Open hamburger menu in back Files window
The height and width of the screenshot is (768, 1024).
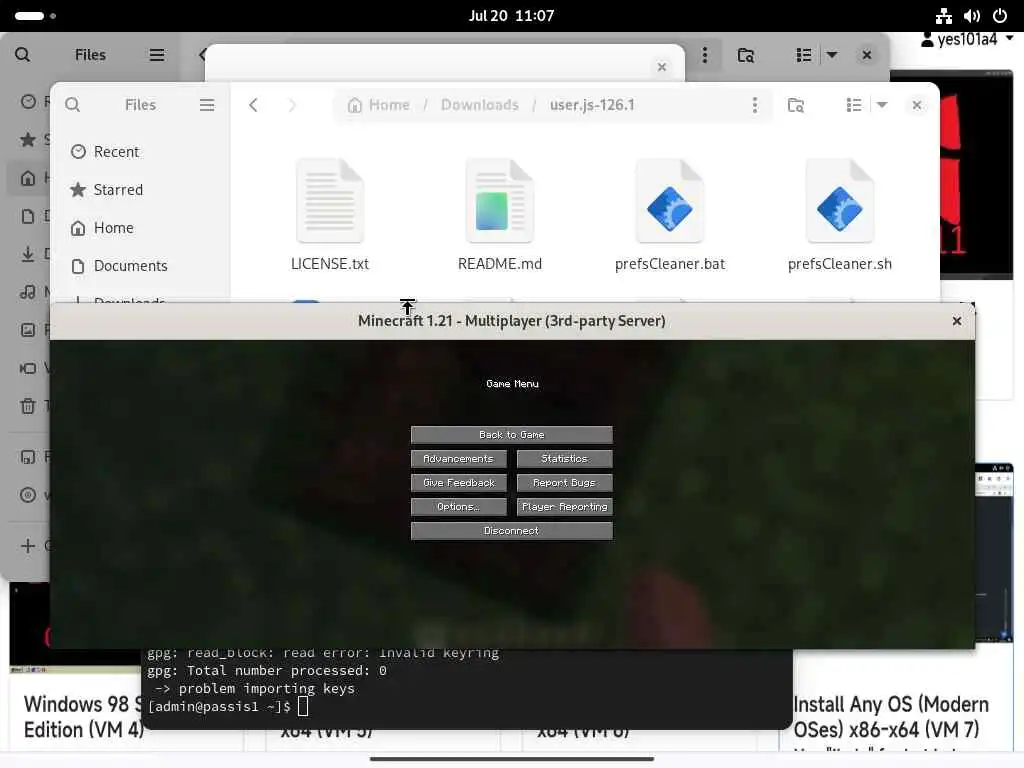point(157,55)
